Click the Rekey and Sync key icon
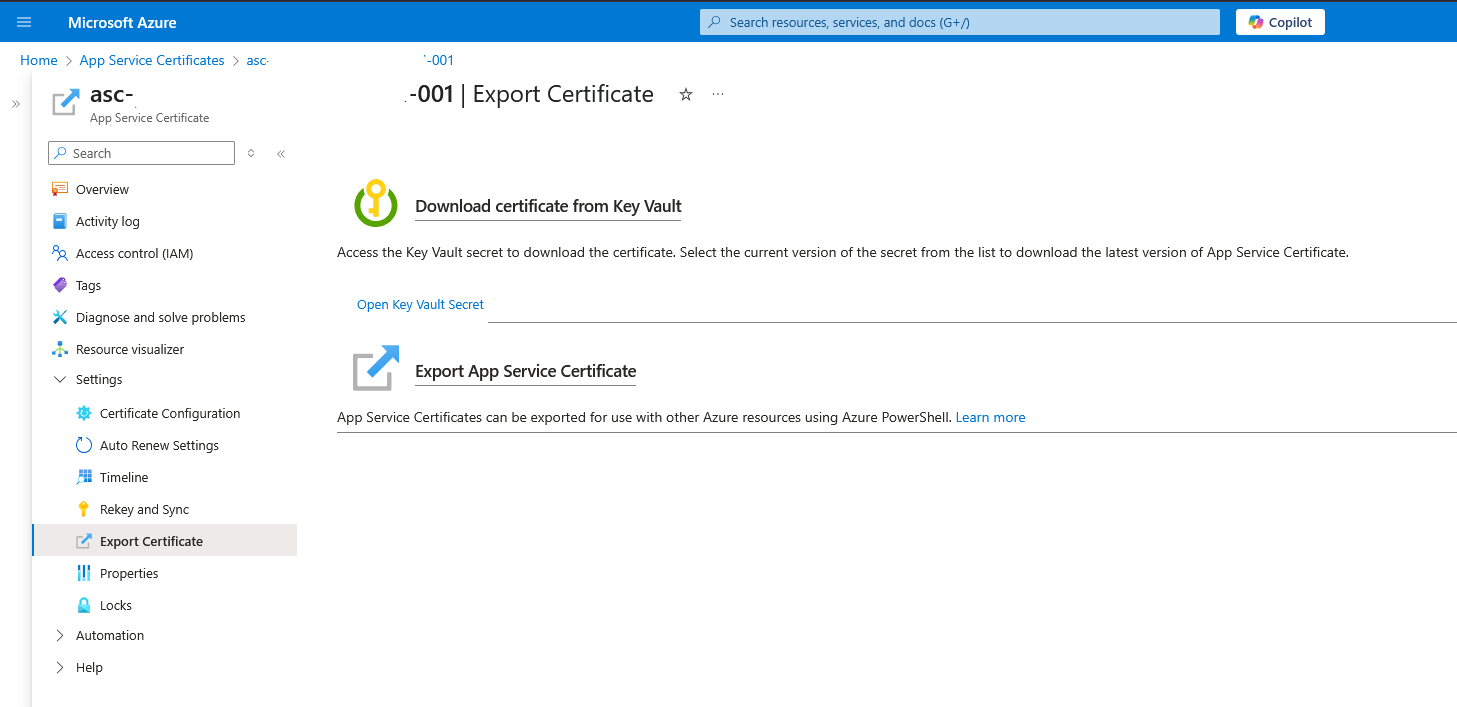1457x707 pixels. [84, 509]
